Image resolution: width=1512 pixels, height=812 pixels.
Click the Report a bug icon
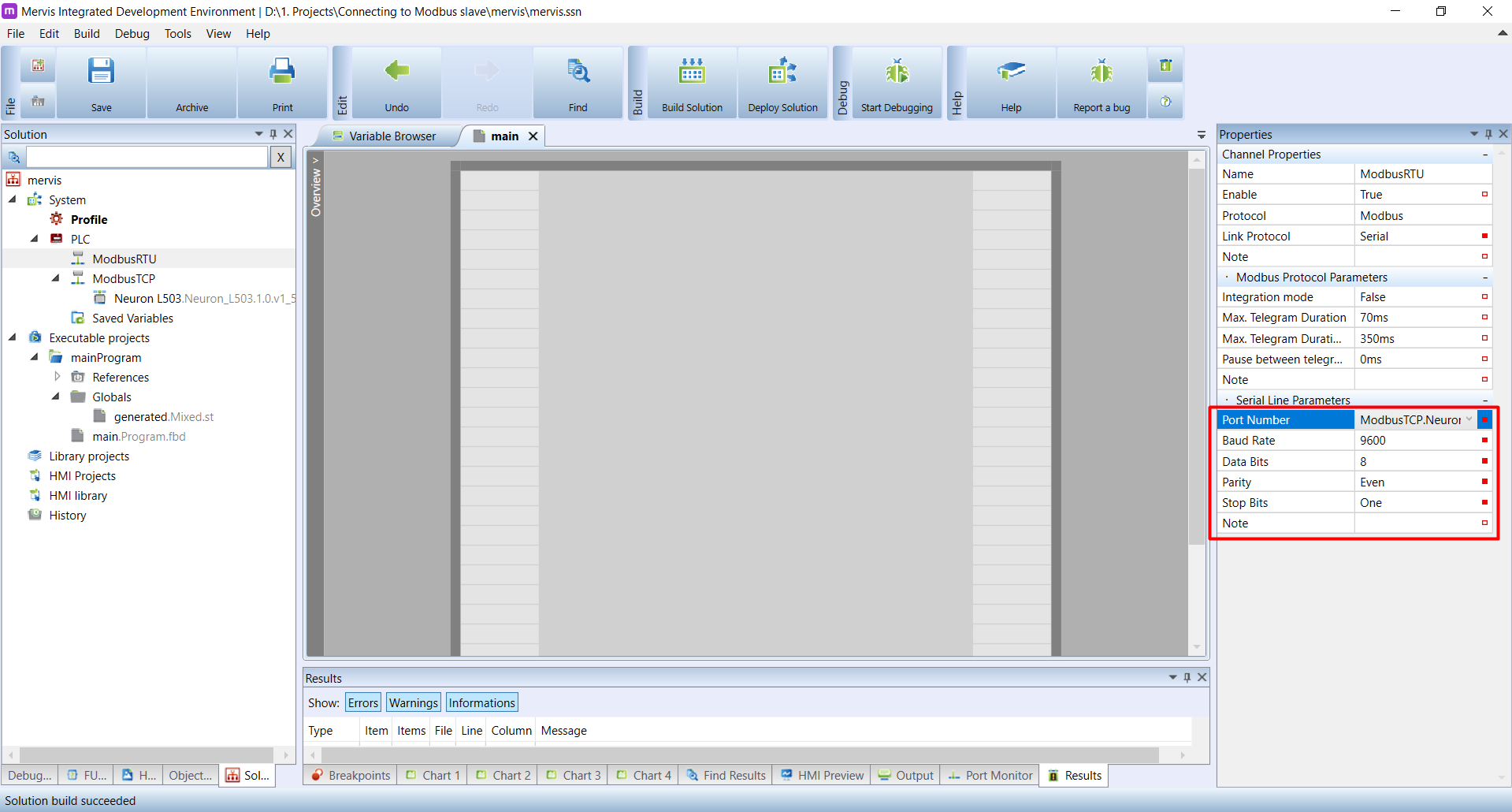(1101, 72)
